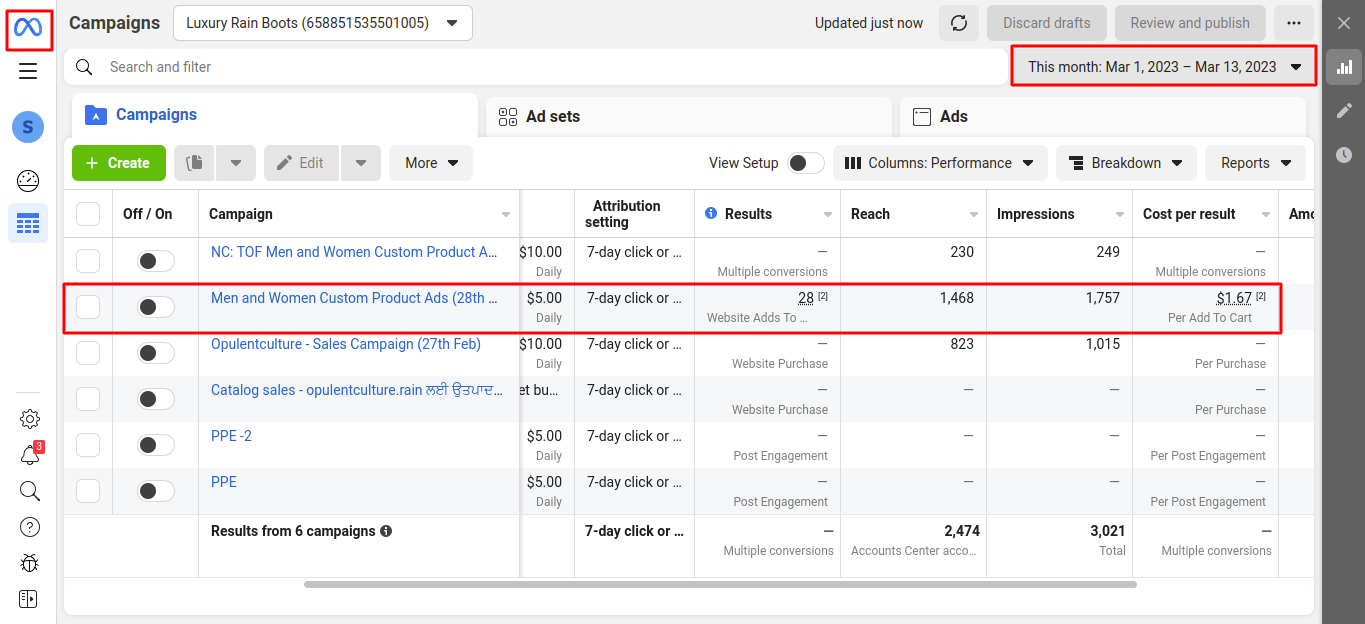This screenshot has width=1365, height=624.
Task: Click the green Create button
Action: click(118, 163)
